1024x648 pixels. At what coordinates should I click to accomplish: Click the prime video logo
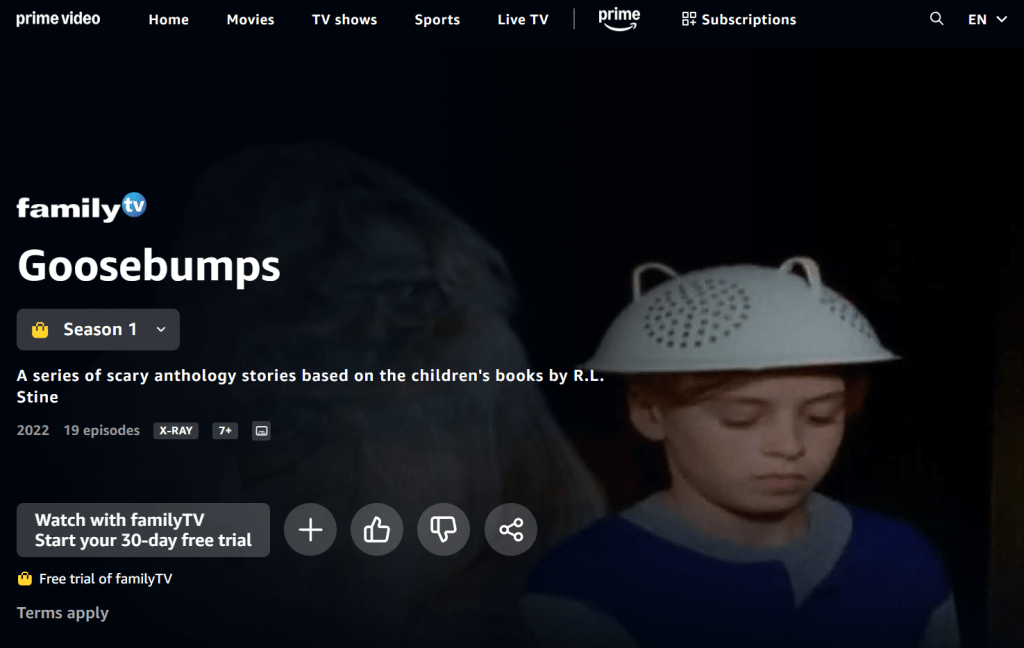coord(58,19)
